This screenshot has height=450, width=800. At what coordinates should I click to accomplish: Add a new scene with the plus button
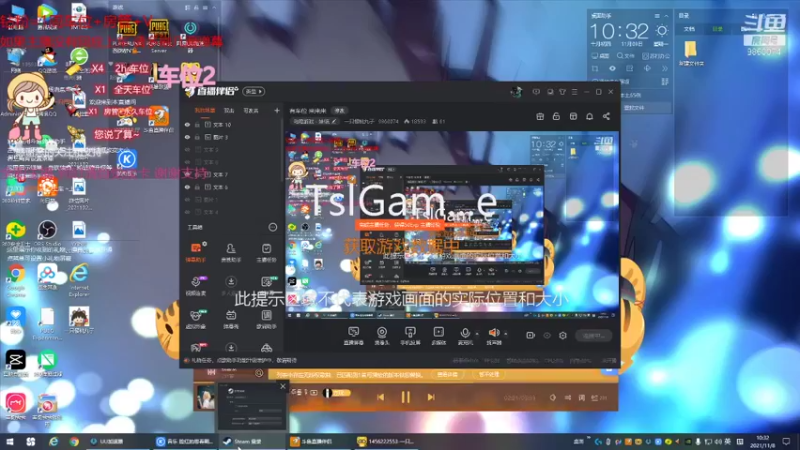(x=277, y=110)
